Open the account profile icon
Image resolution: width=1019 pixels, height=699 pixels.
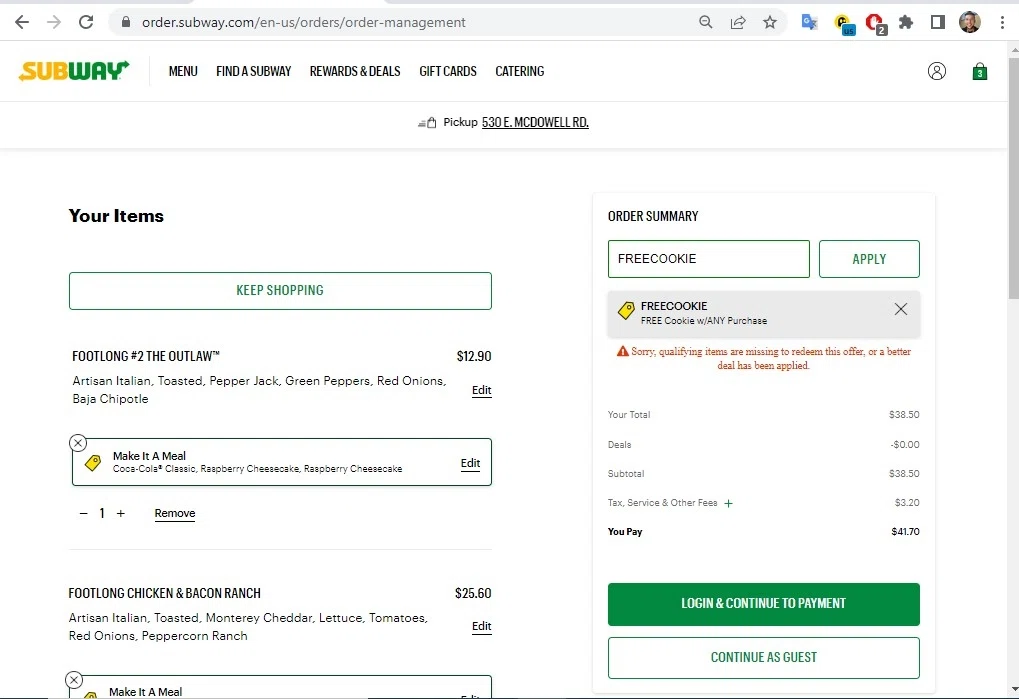coord(936,71)
